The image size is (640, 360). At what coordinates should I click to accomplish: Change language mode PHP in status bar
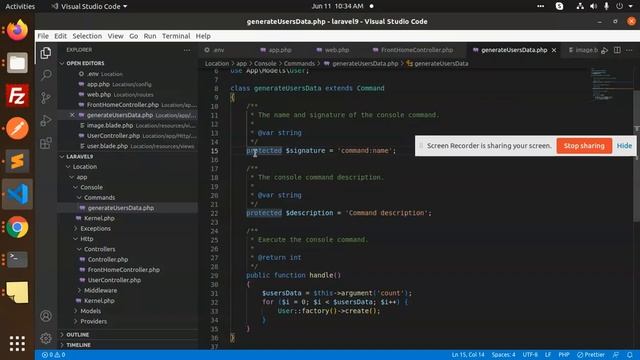pyautogui.click(x=564, y=355)
